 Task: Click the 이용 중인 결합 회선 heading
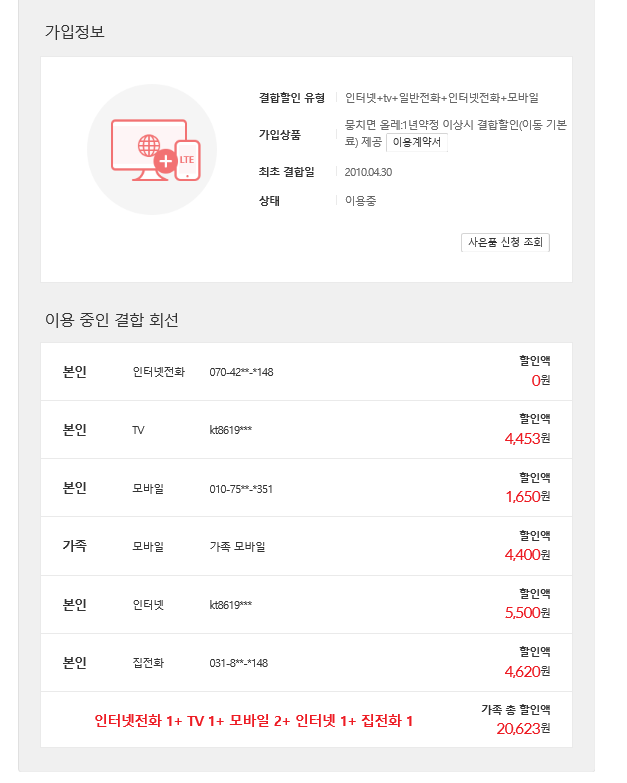point(112,320)
